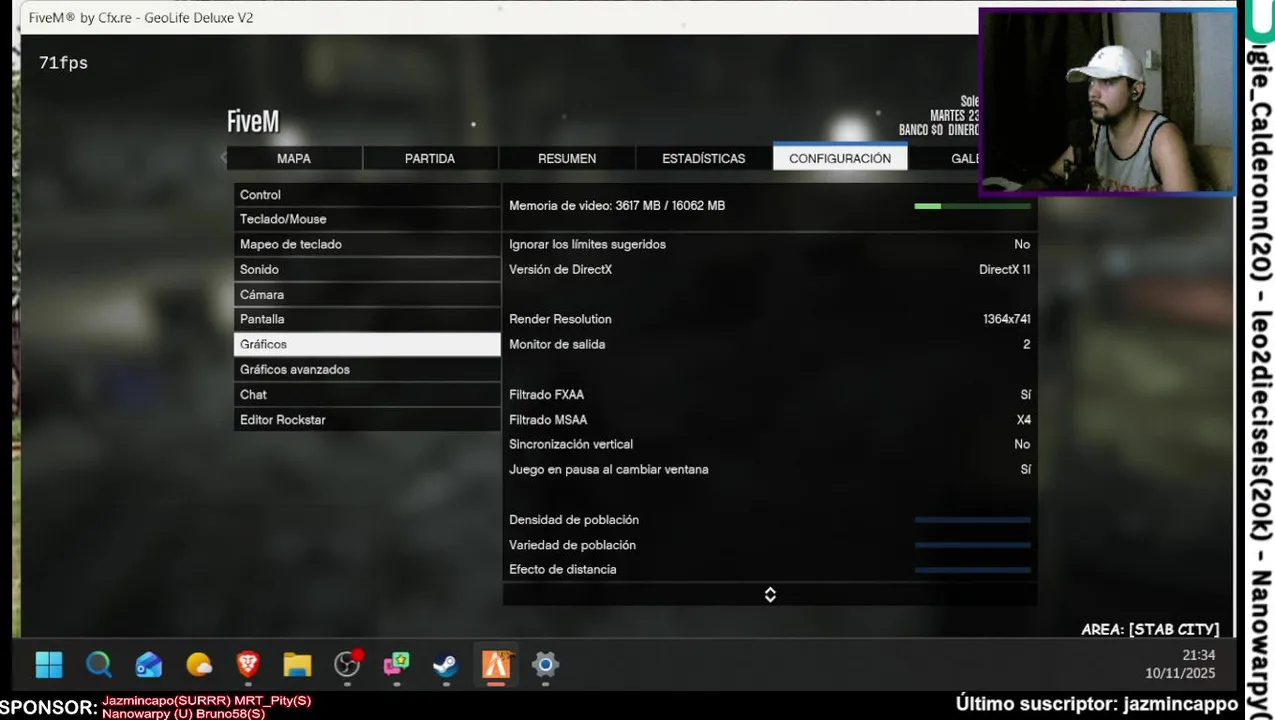Open the Windows Start menu
Screen dimensions: 1275x720
[x=49, y=664]
